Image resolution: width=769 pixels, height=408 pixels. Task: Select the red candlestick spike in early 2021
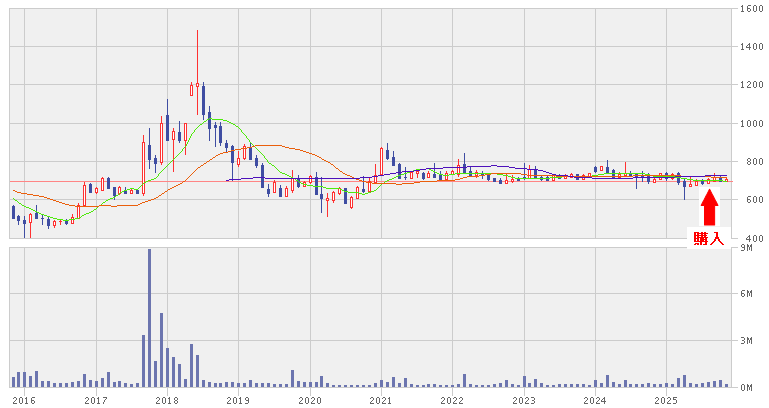[382, 155]
